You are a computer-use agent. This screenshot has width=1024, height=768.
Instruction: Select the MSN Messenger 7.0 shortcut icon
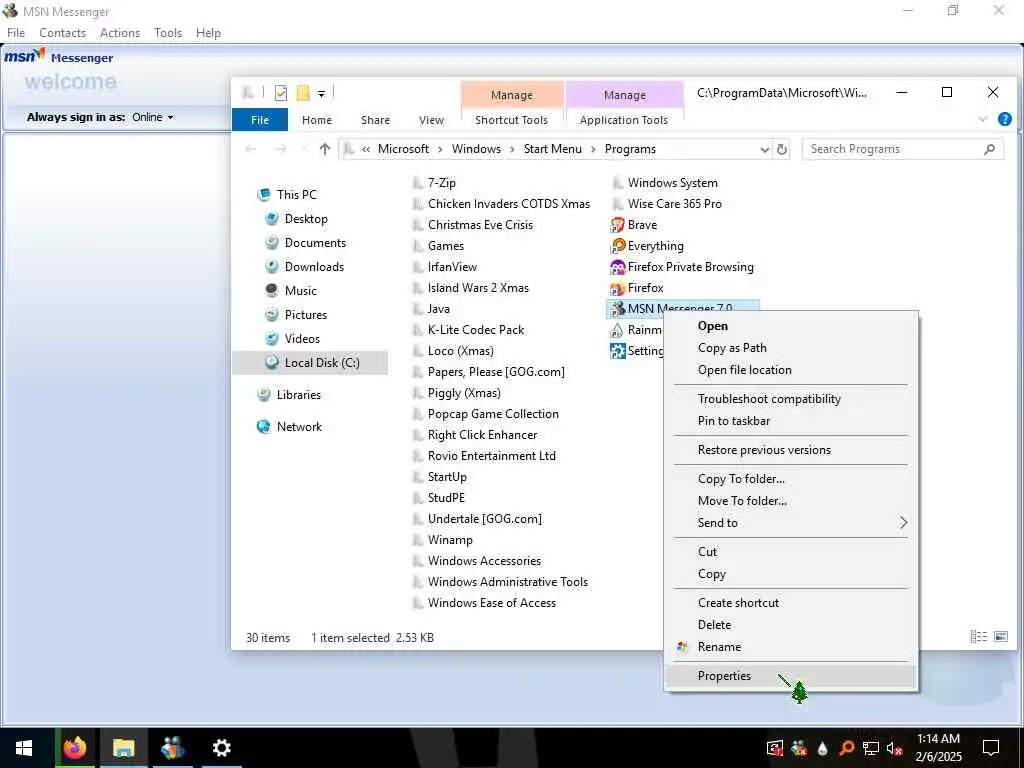(616, 308)
